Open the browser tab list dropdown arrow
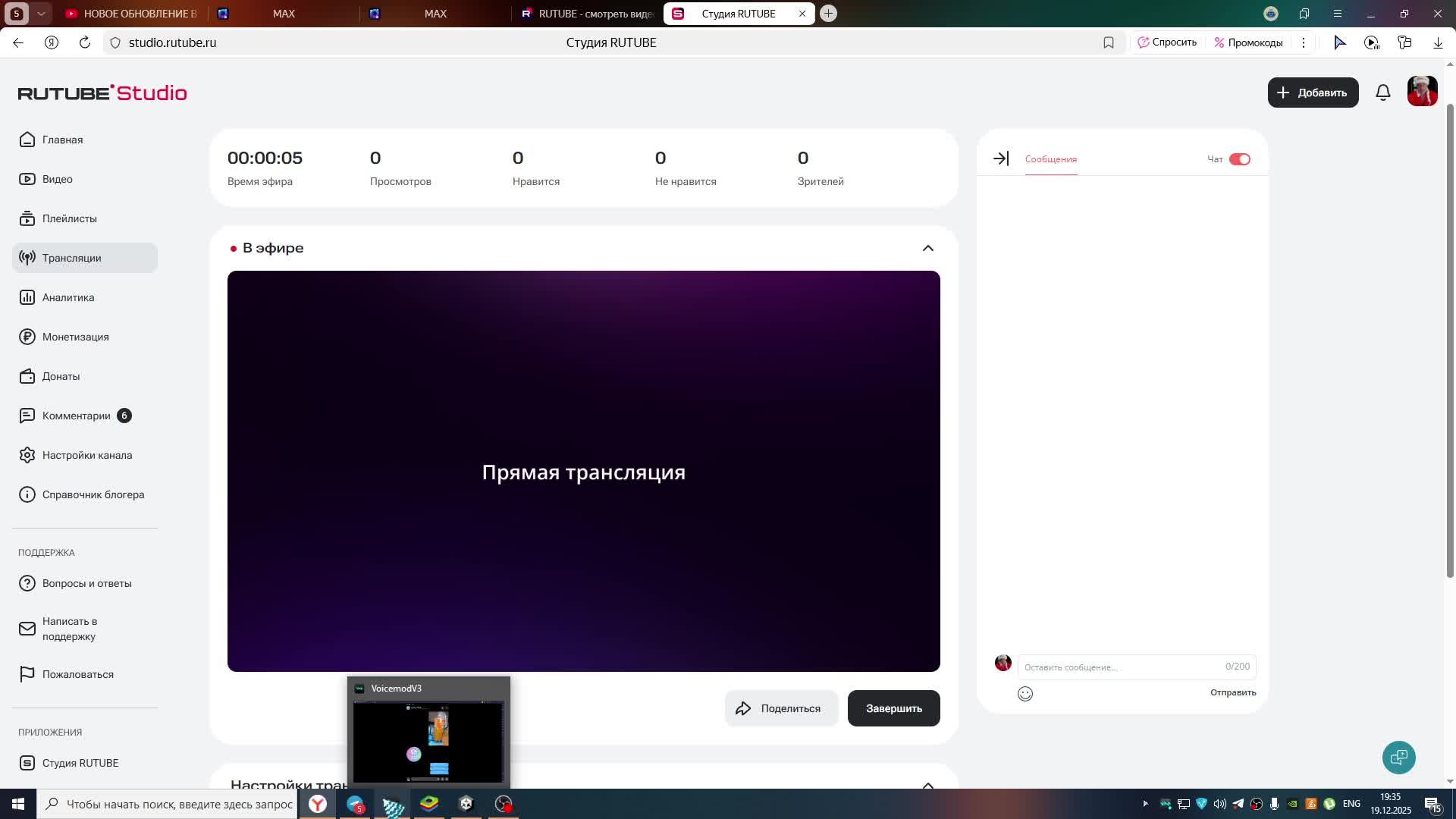 point(41,14)
